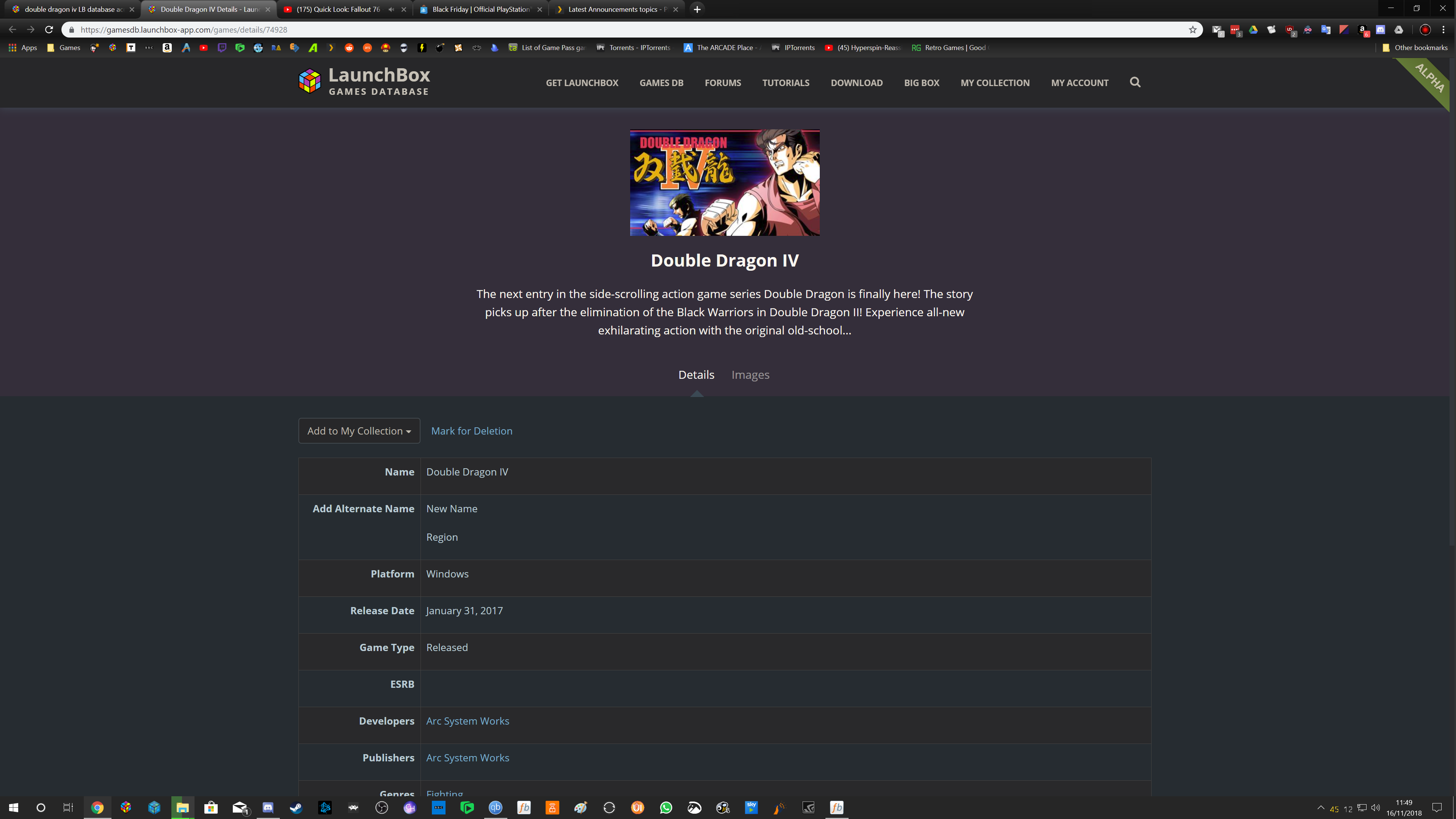The width and height of the screenshot is (1456, 819).
Task: Open the Other bookmarks folder
Action: point(1415,48)
